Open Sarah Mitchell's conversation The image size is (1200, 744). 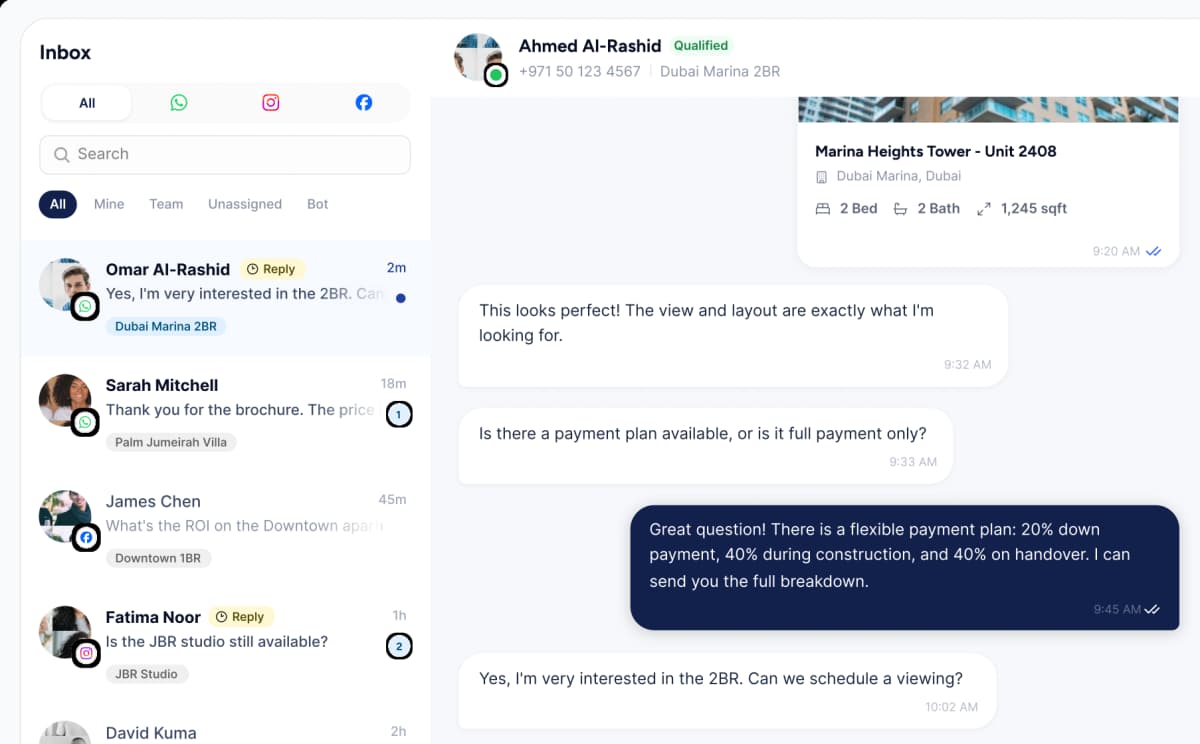[x=226, y=414]
